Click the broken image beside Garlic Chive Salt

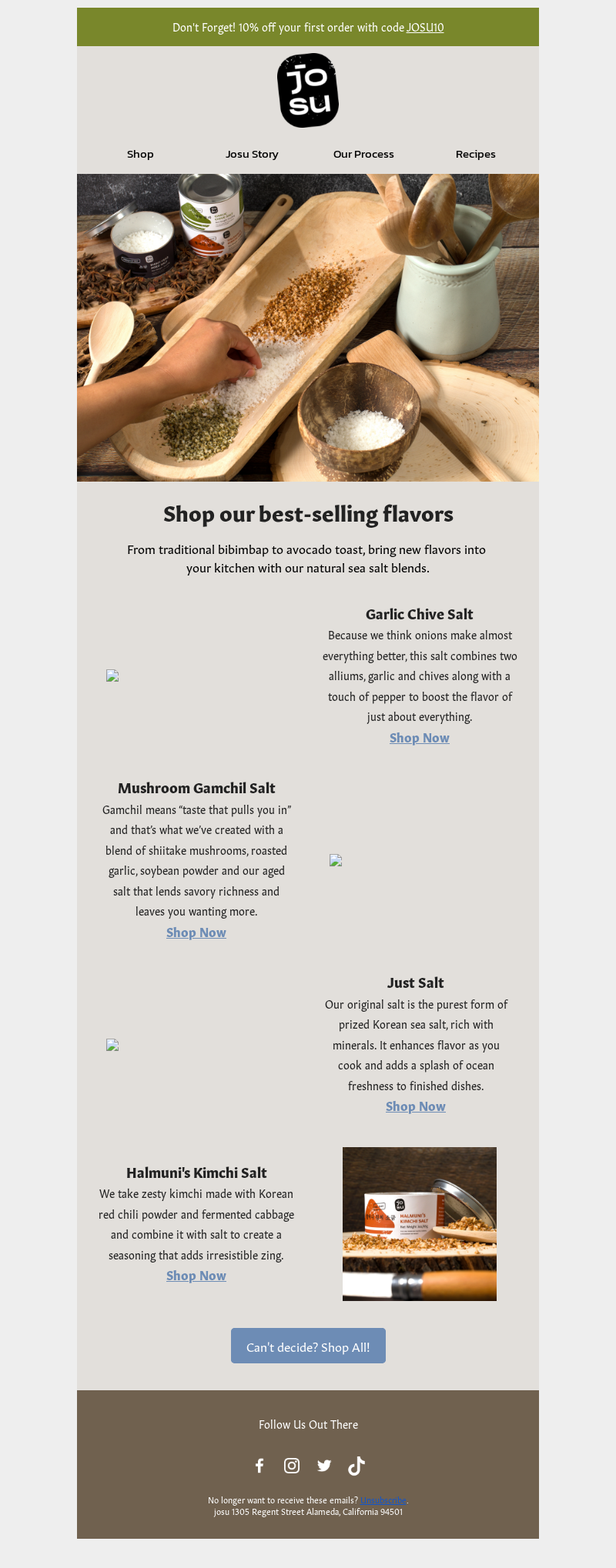(x=112, y=676)
